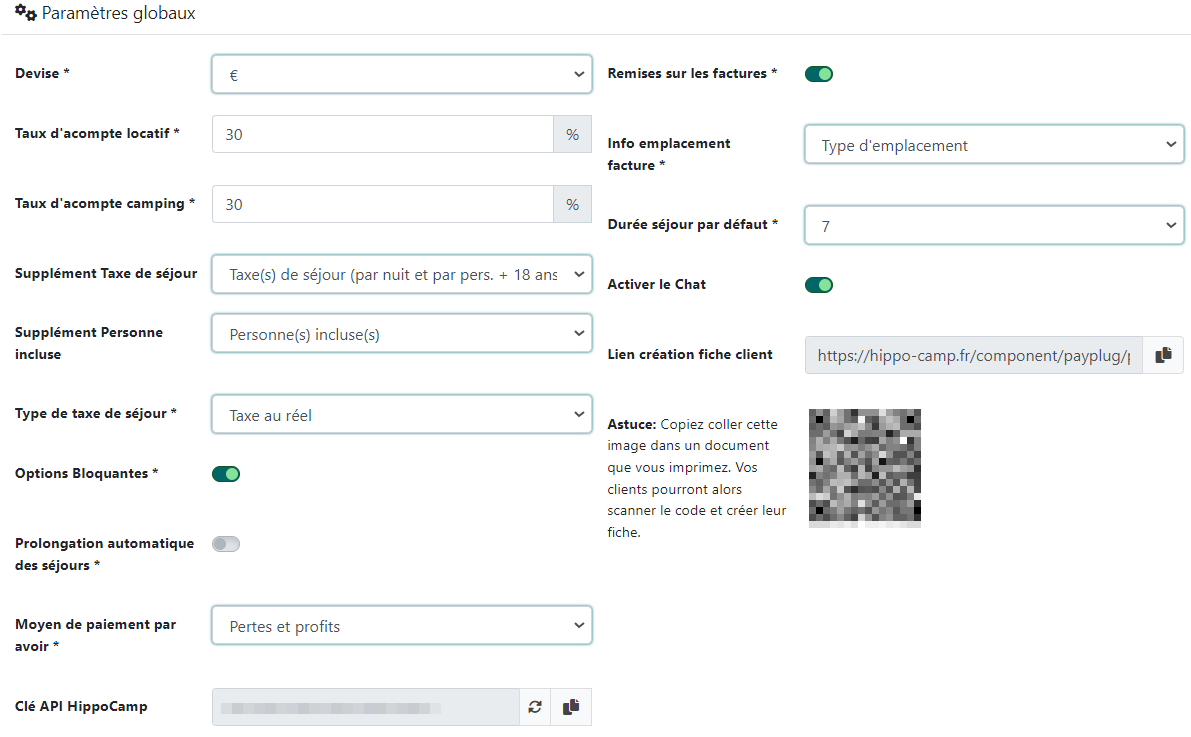Image resolution: width=1191 pixels, height=737 pixels.
Task: Click the QR code image
Action: (x=864, y=467)
